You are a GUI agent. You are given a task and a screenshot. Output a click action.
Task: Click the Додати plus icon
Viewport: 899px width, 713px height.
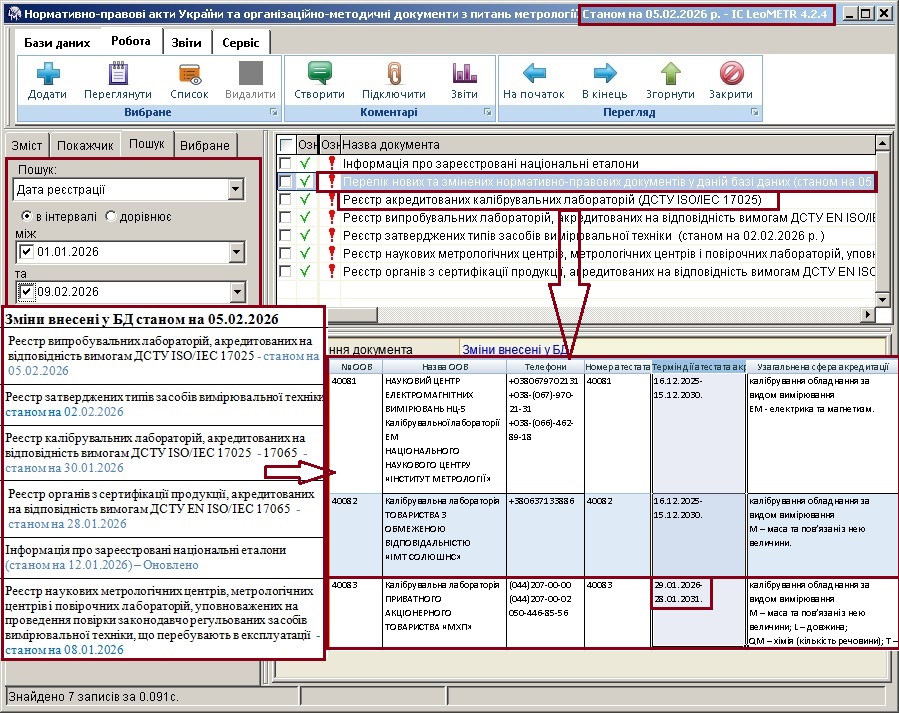(48, 74)
